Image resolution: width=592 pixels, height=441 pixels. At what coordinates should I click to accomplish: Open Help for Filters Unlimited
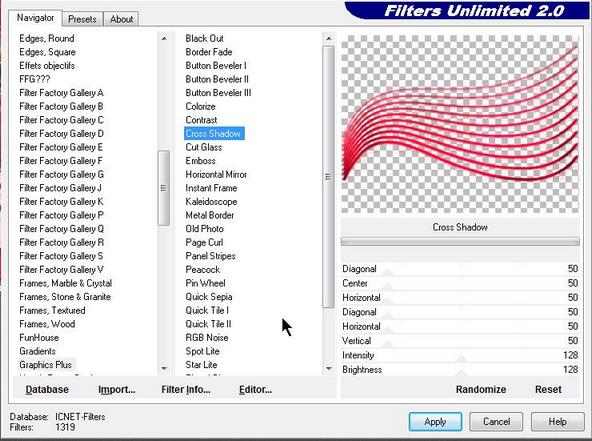click(557, 421)
